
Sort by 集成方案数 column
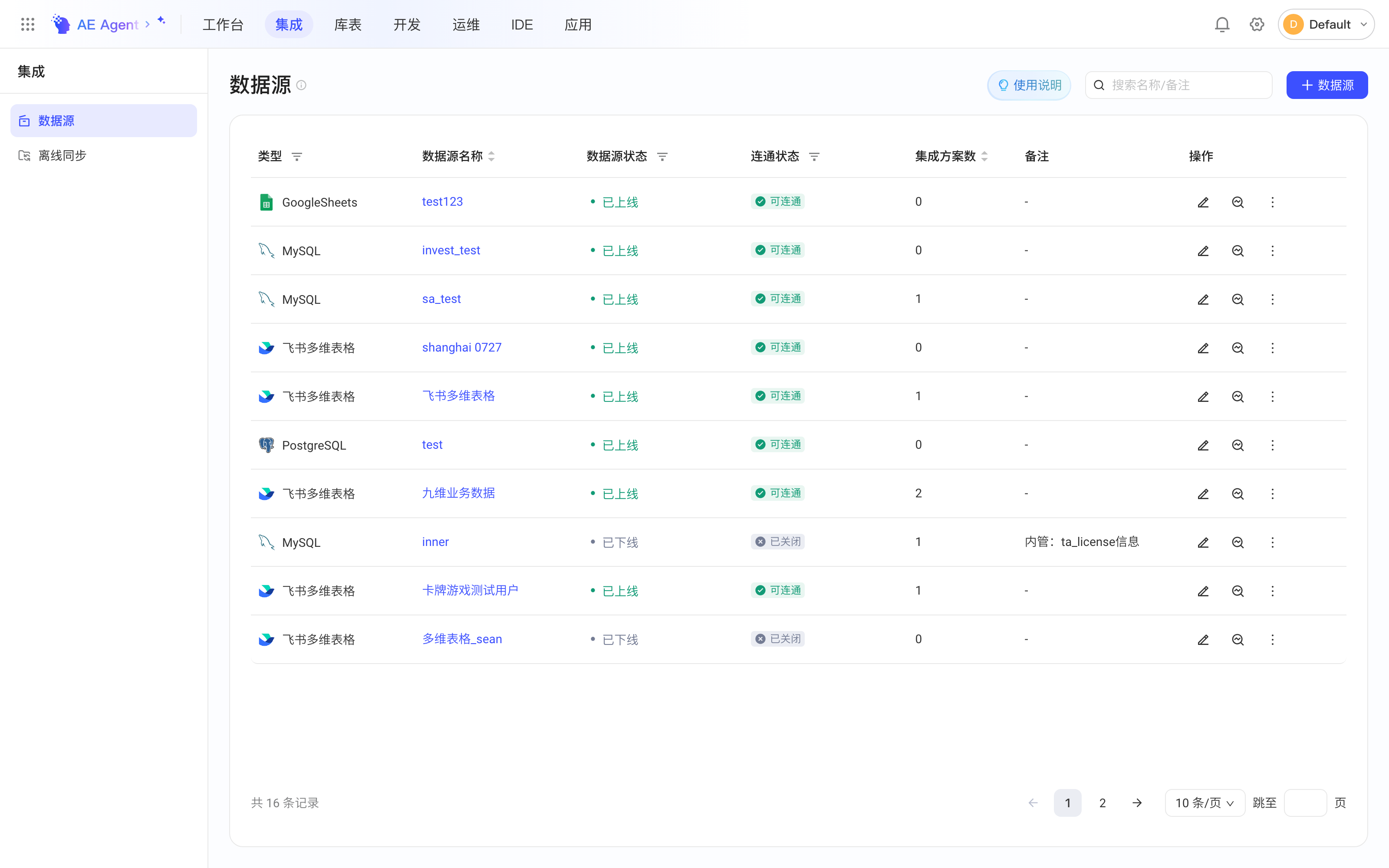click(x=984, y=156)
